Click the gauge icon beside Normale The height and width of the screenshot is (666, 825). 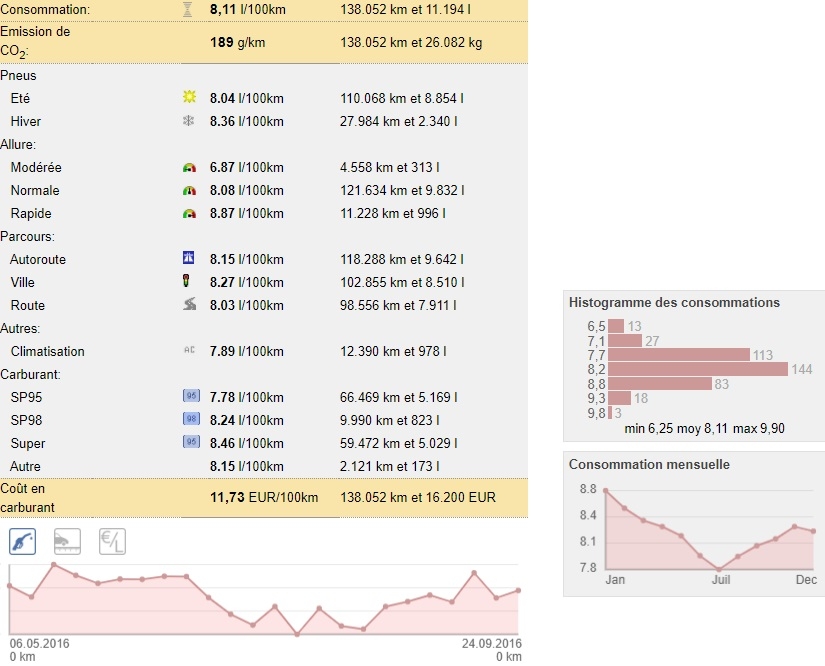[x=189, y=190]
